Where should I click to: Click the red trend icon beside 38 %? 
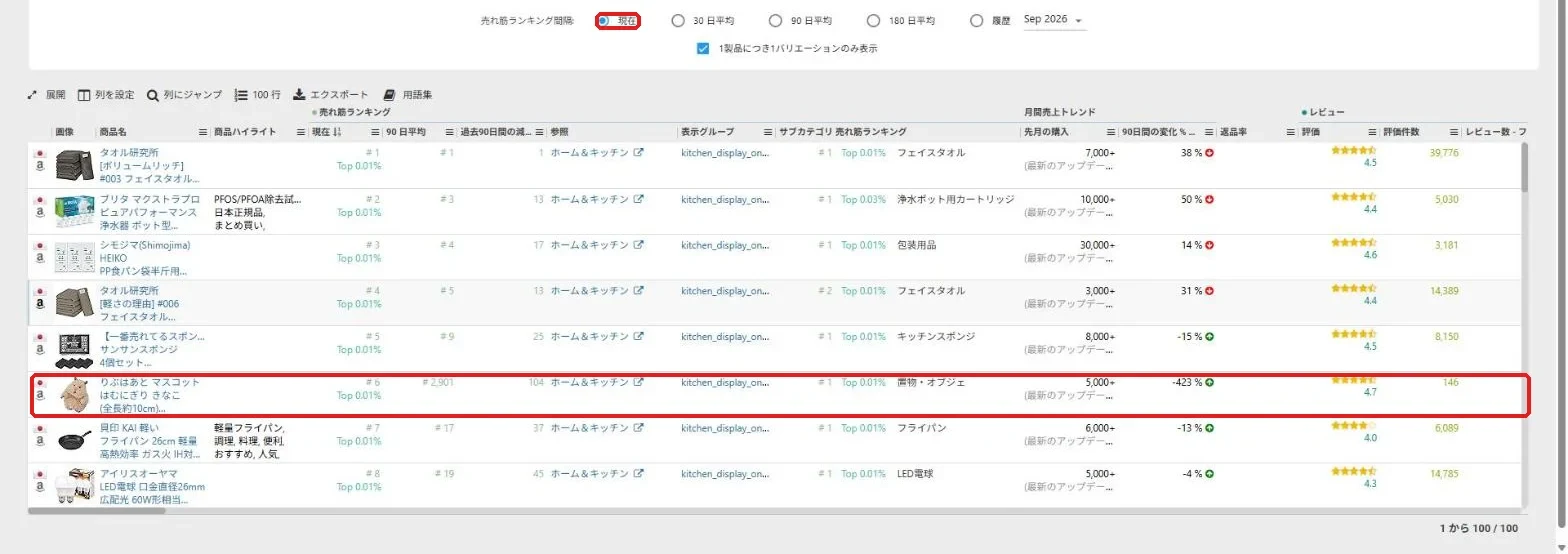click(1210, 153)
